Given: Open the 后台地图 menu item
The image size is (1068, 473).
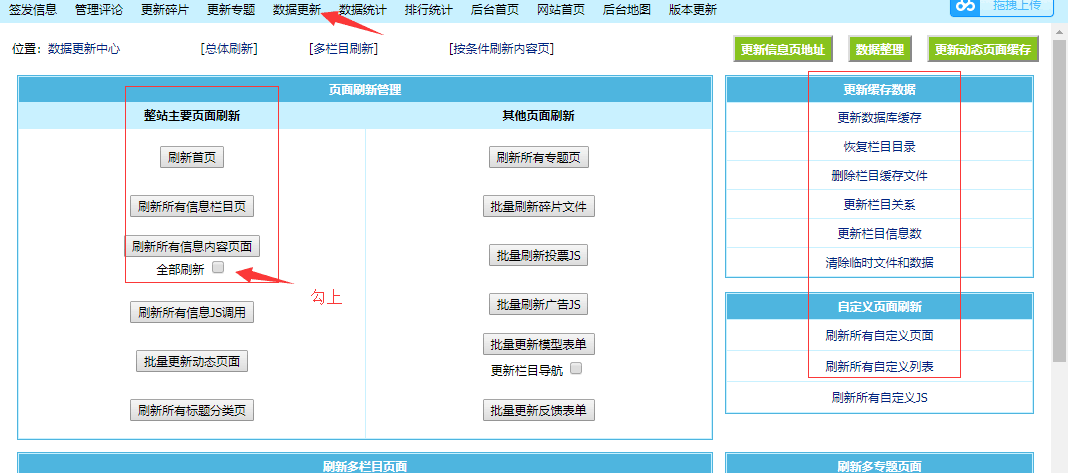Looking at the screenshot, I should point(627,10).
